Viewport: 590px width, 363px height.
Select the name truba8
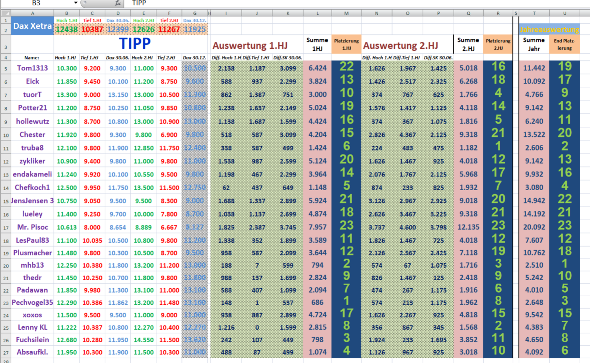point(32,147)
